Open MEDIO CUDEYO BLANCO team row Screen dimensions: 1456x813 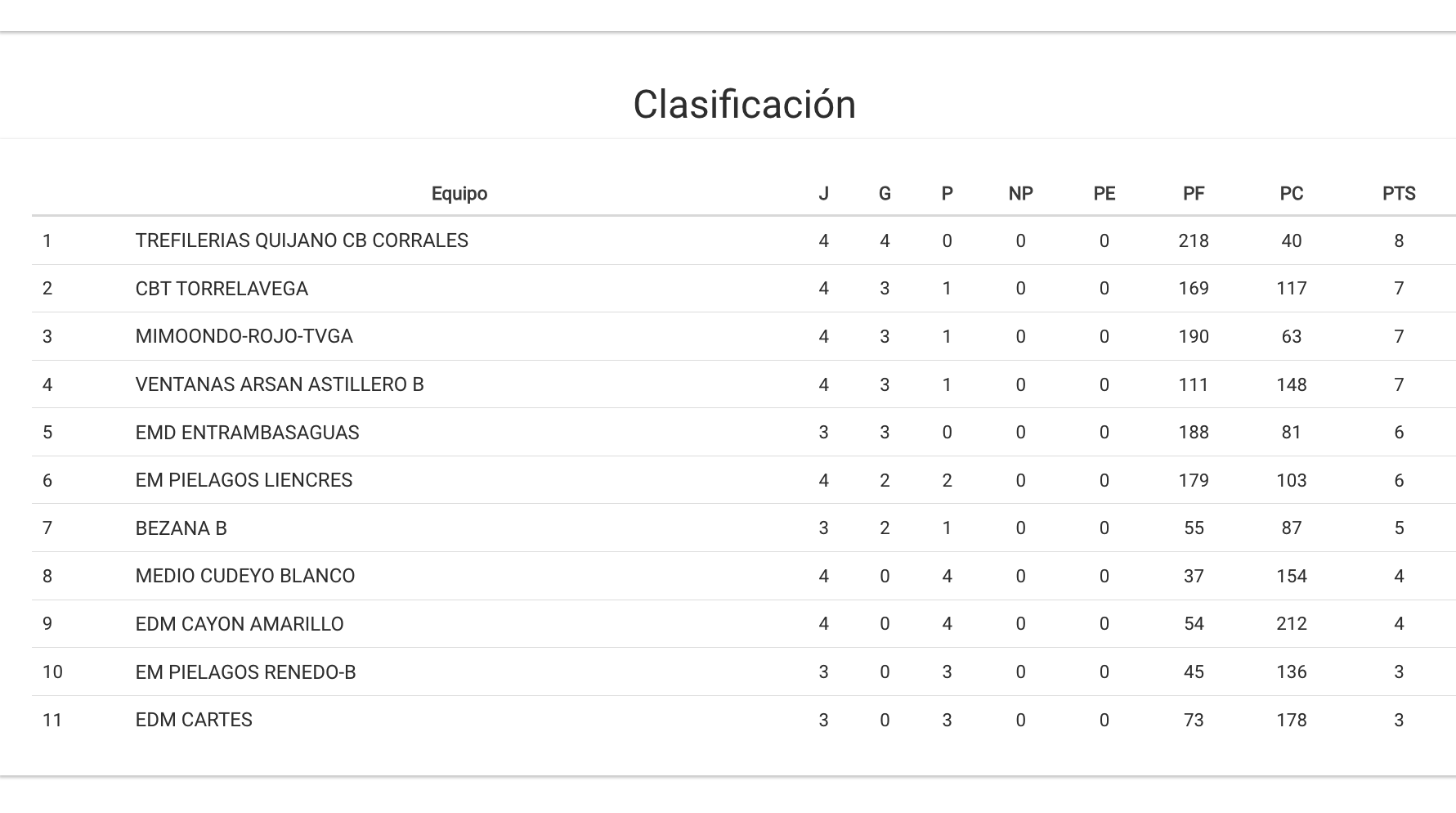coord(244,576)
